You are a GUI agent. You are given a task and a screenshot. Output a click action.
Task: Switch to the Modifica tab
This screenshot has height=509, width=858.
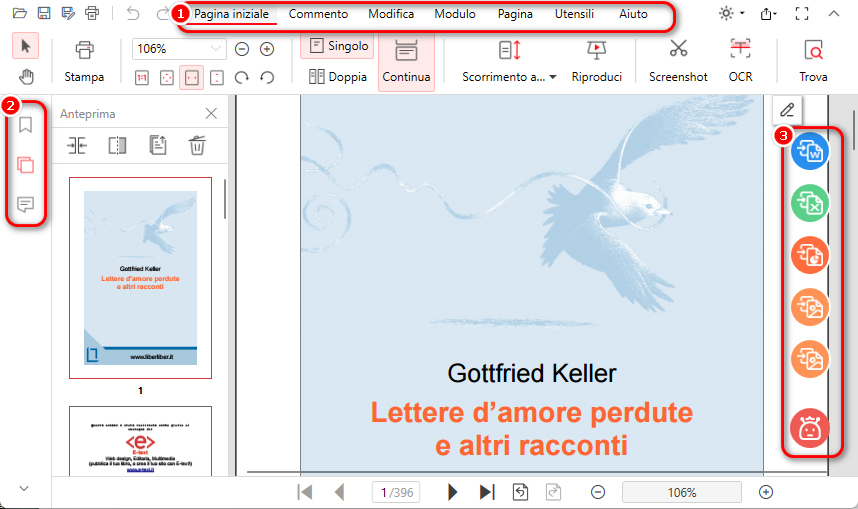click(x=391, y=14)
